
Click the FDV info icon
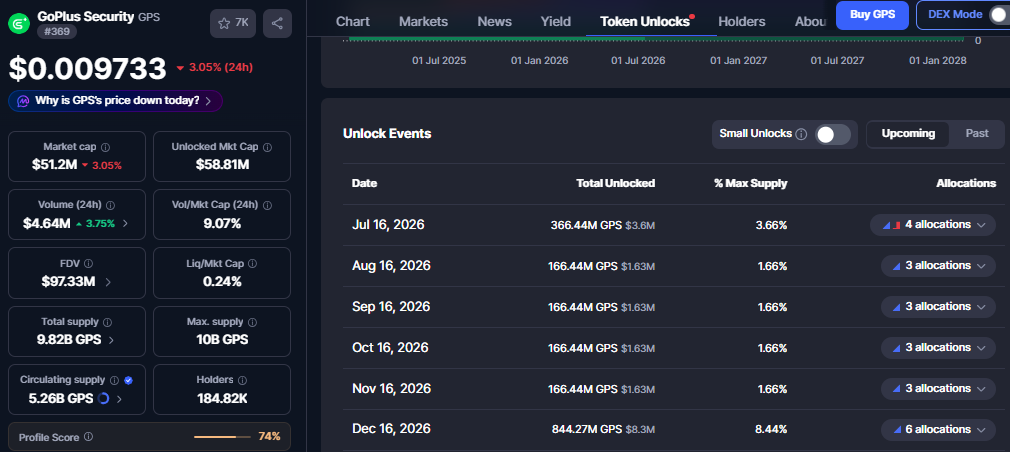tap(88, 263)
